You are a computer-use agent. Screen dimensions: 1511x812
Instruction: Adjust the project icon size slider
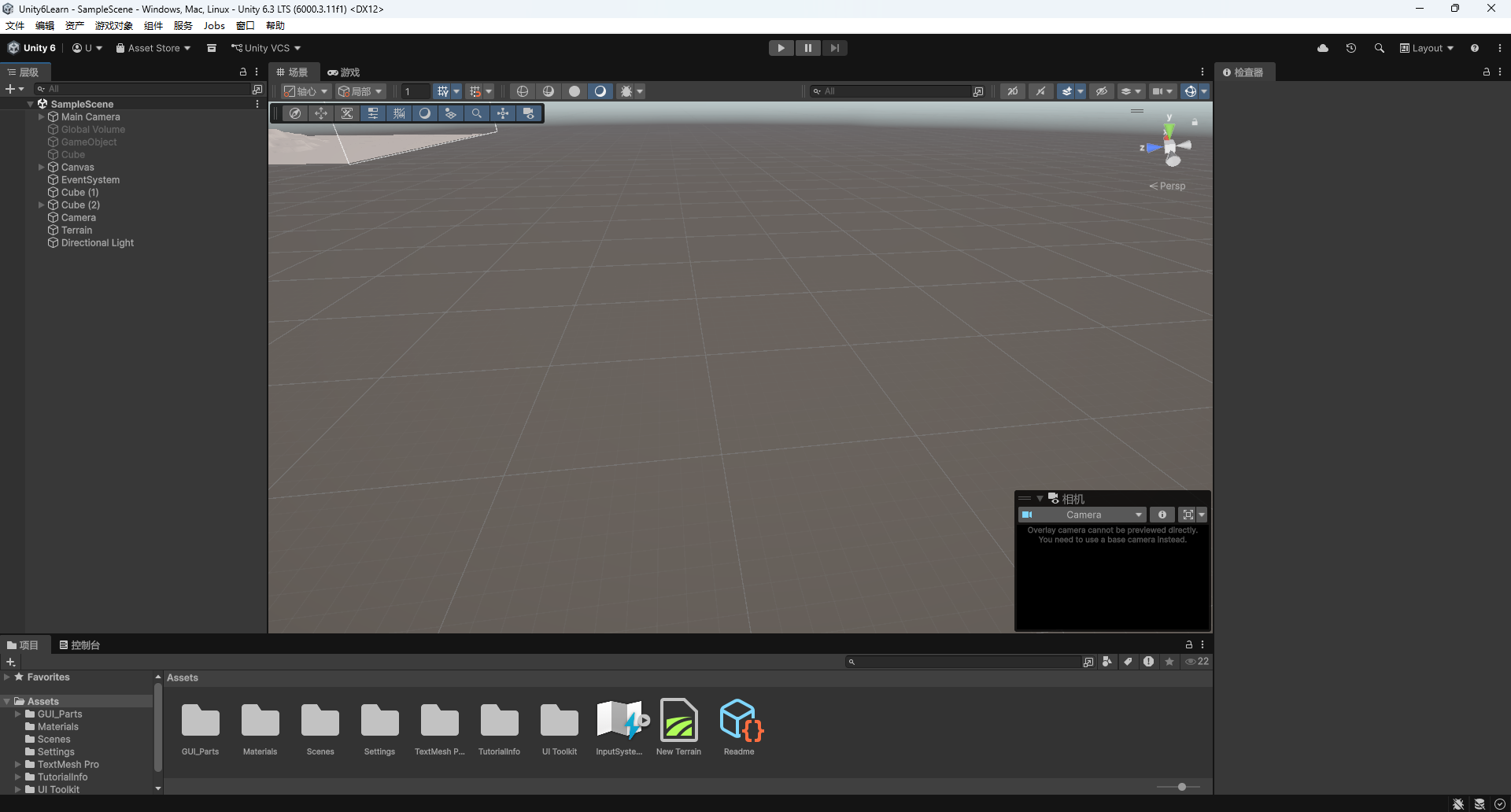tap(1179, 787)
